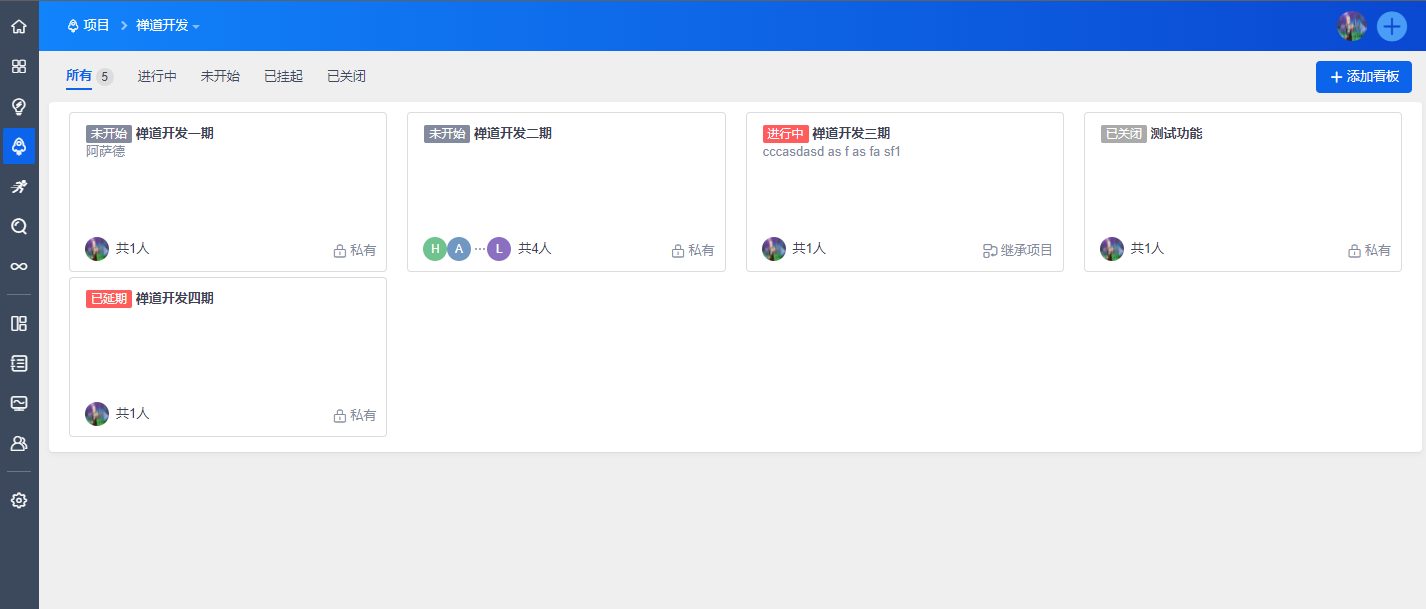Open the running-figure execution sidebar icon

[19, 186]
